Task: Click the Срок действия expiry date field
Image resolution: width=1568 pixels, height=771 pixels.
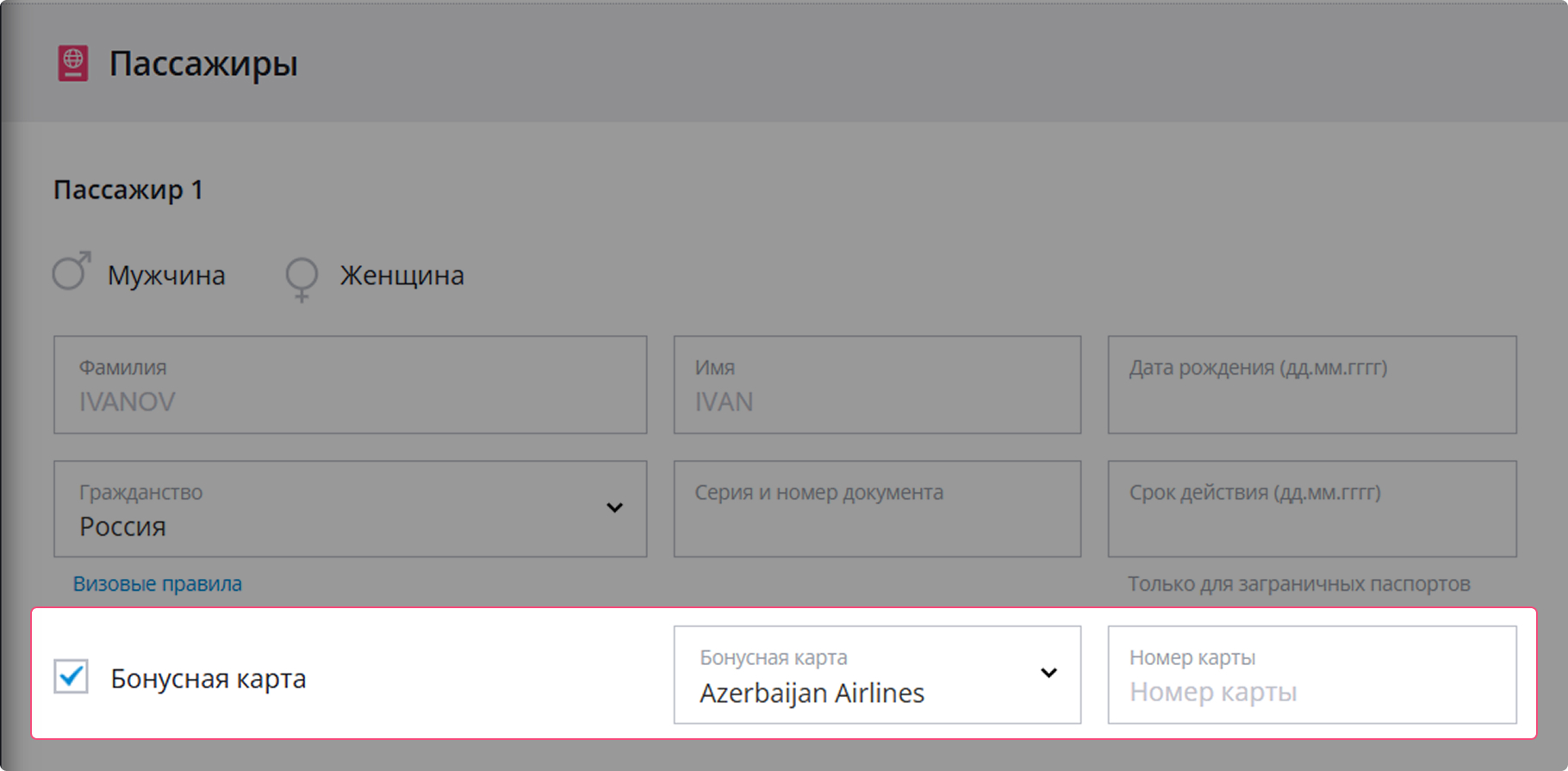Action: 1311,509
